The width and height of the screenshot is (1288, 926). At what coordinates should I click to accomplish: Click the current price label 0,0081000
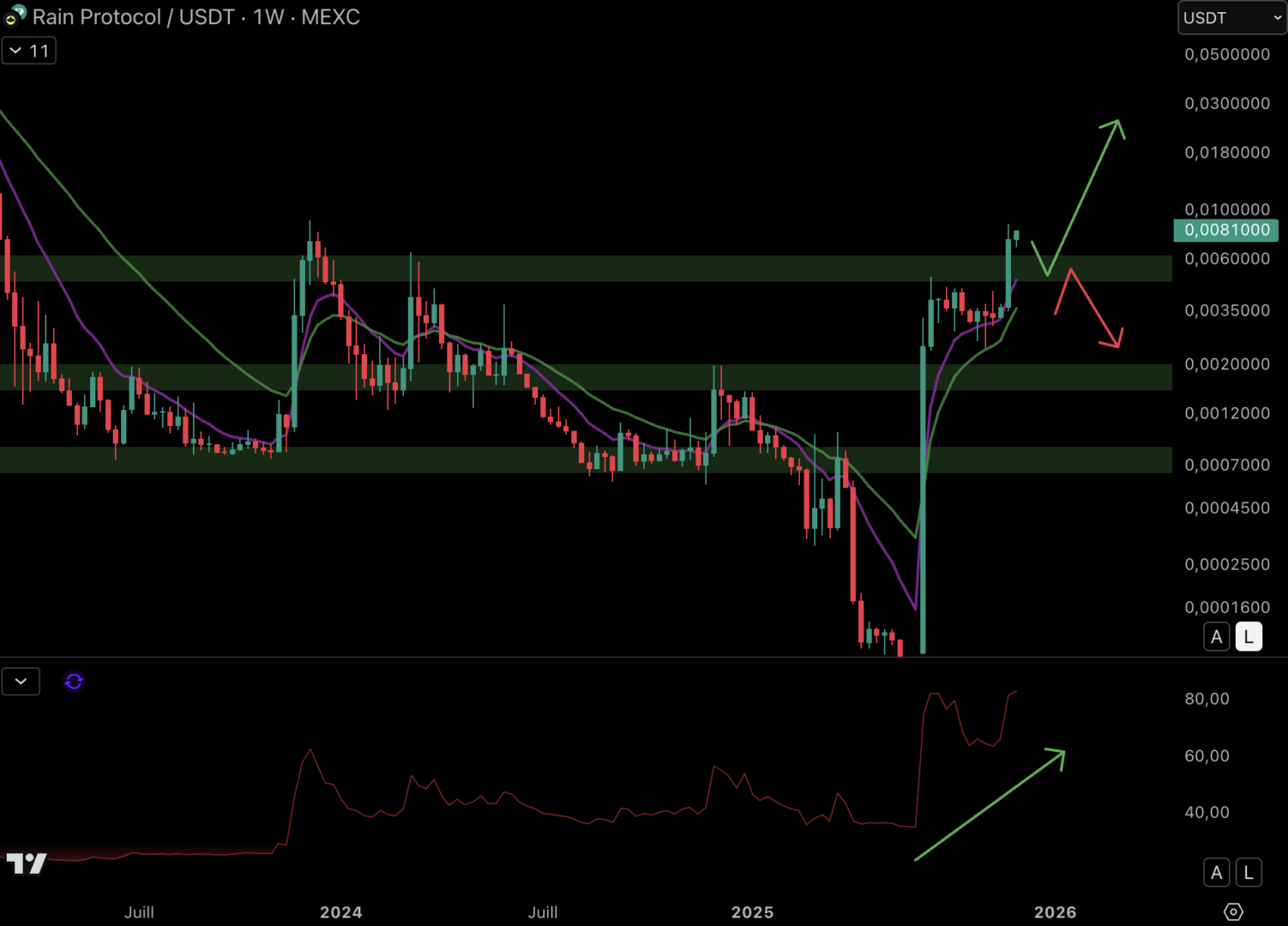pyautogui.click(x=1225, y=230)
